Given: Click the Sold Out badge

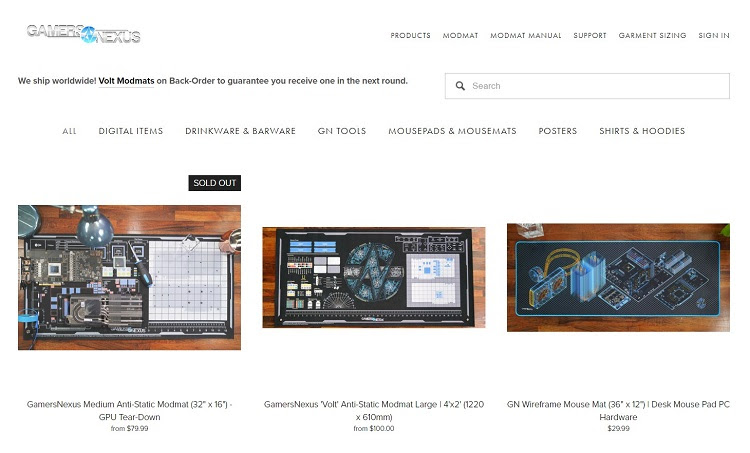Looking at the screenshot, I should (215, 183).
